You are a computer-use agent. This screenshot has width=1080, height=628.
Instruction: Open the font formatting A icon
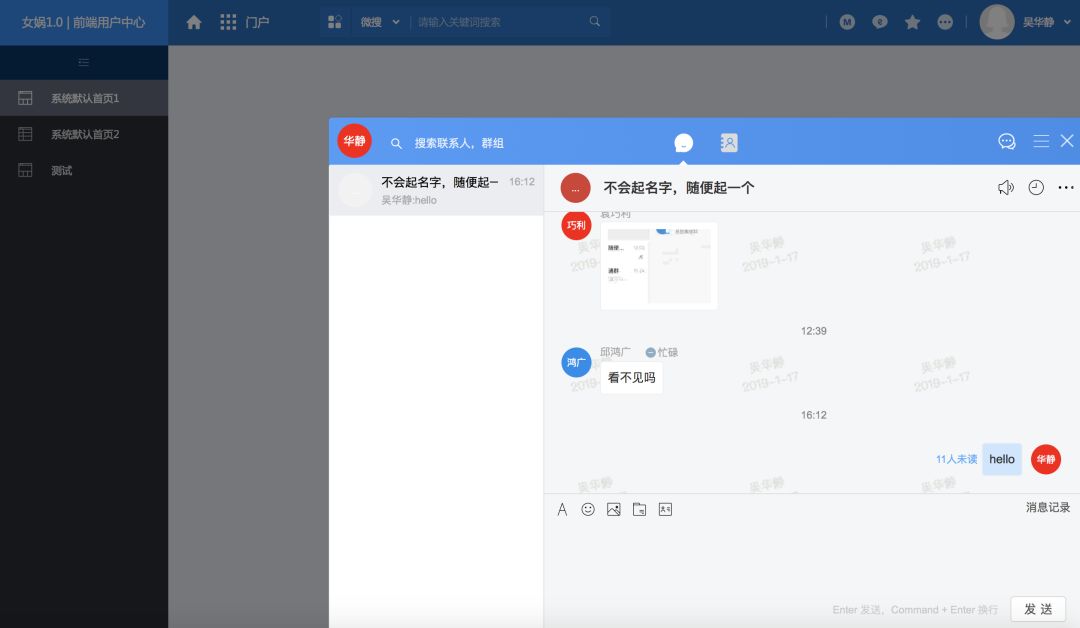tap(562, 510)
